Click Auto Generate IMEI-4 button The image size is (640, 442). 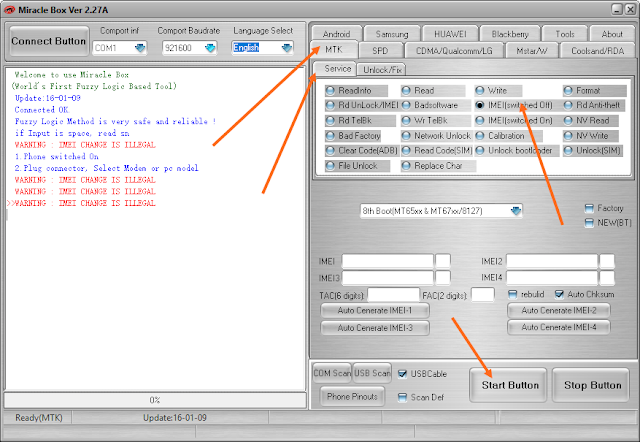point(559,327)
